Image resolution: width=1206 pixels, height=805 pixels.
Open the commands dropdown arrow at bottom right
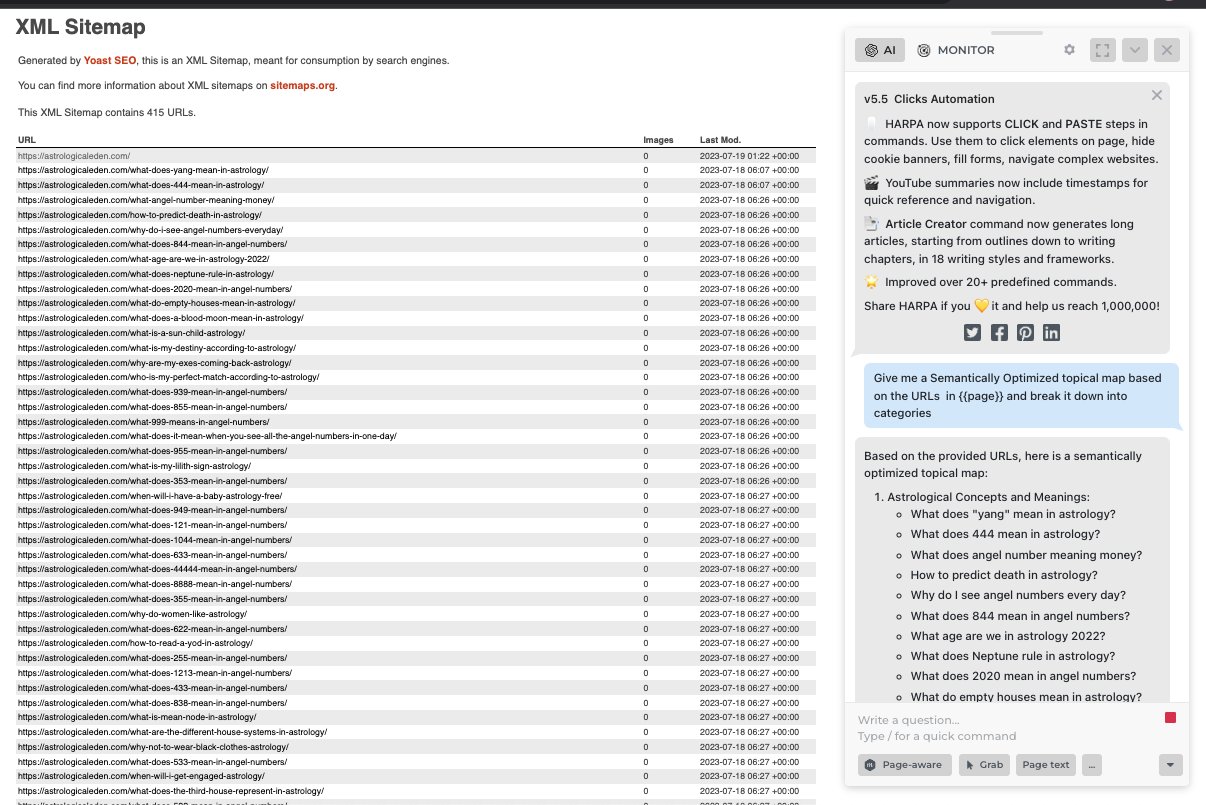click(1170, 764)
